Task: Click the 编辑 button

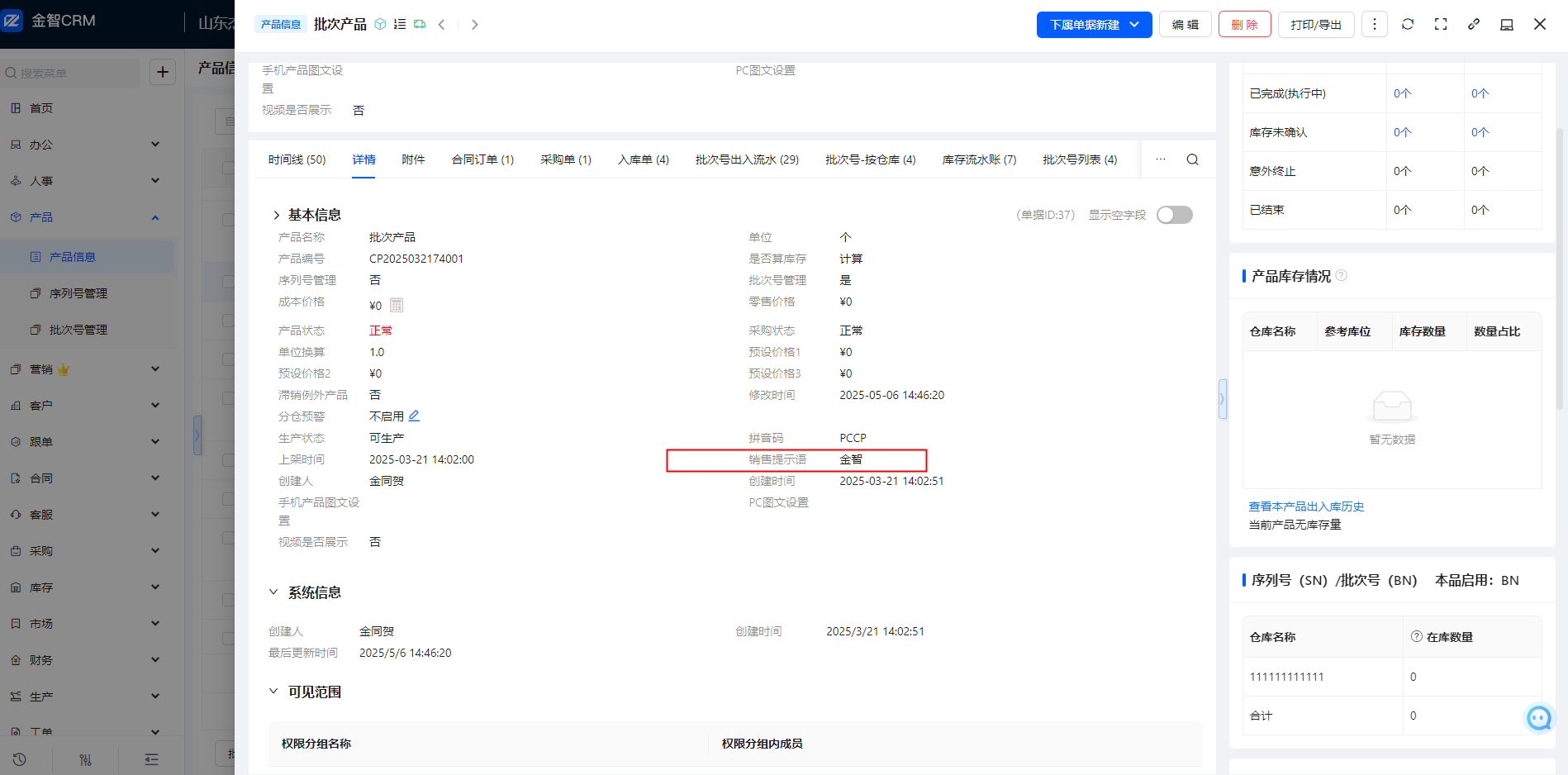Action: click(1186, 25)
